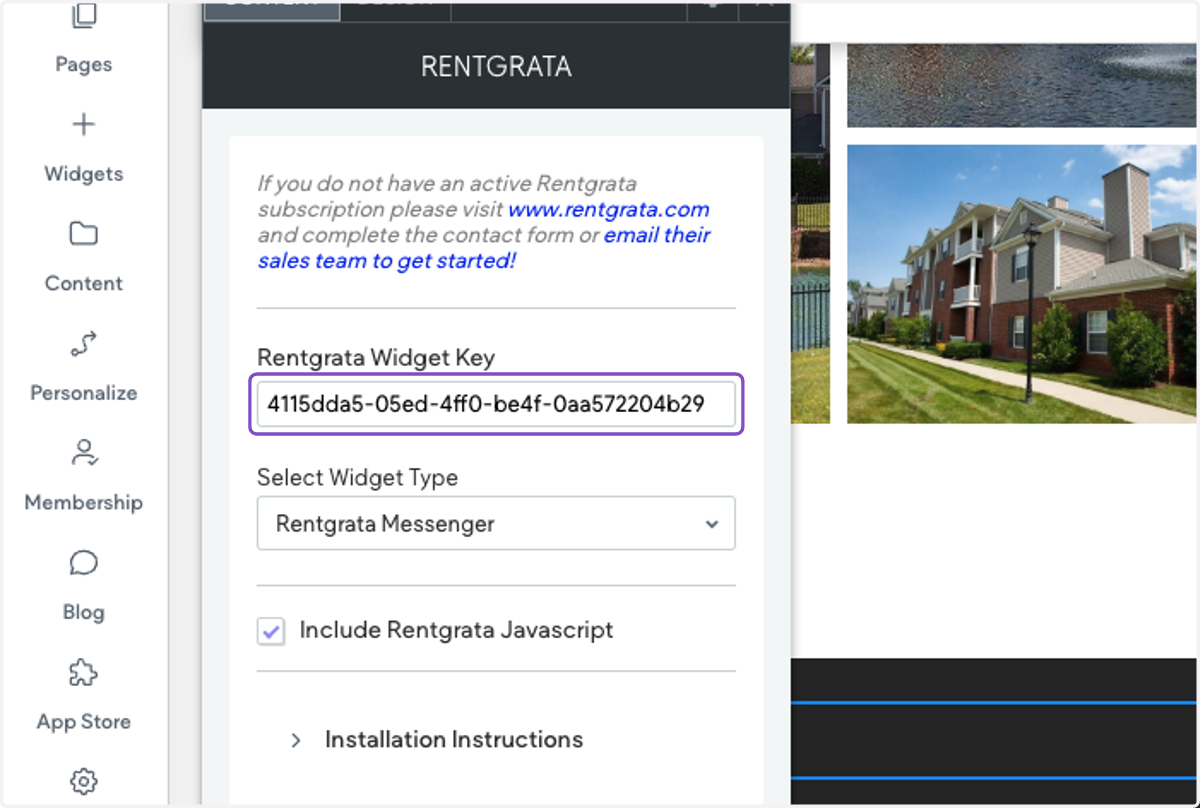Click the Rentgrata Widget Key label
This screenshot has width=1200, height=808.
pos(376,358)
